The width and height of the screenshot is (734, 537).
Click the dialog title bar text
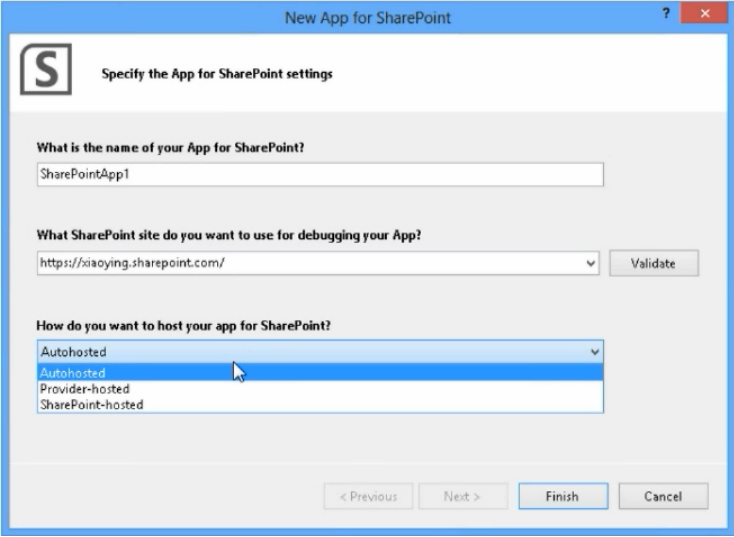[367, 18]
